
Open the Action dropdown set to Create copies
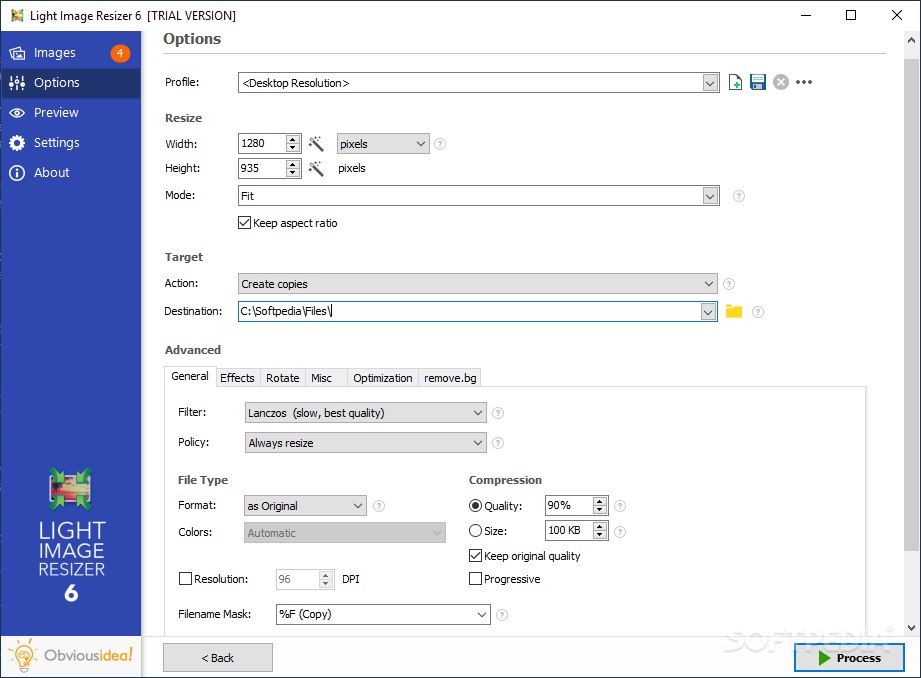477,284
